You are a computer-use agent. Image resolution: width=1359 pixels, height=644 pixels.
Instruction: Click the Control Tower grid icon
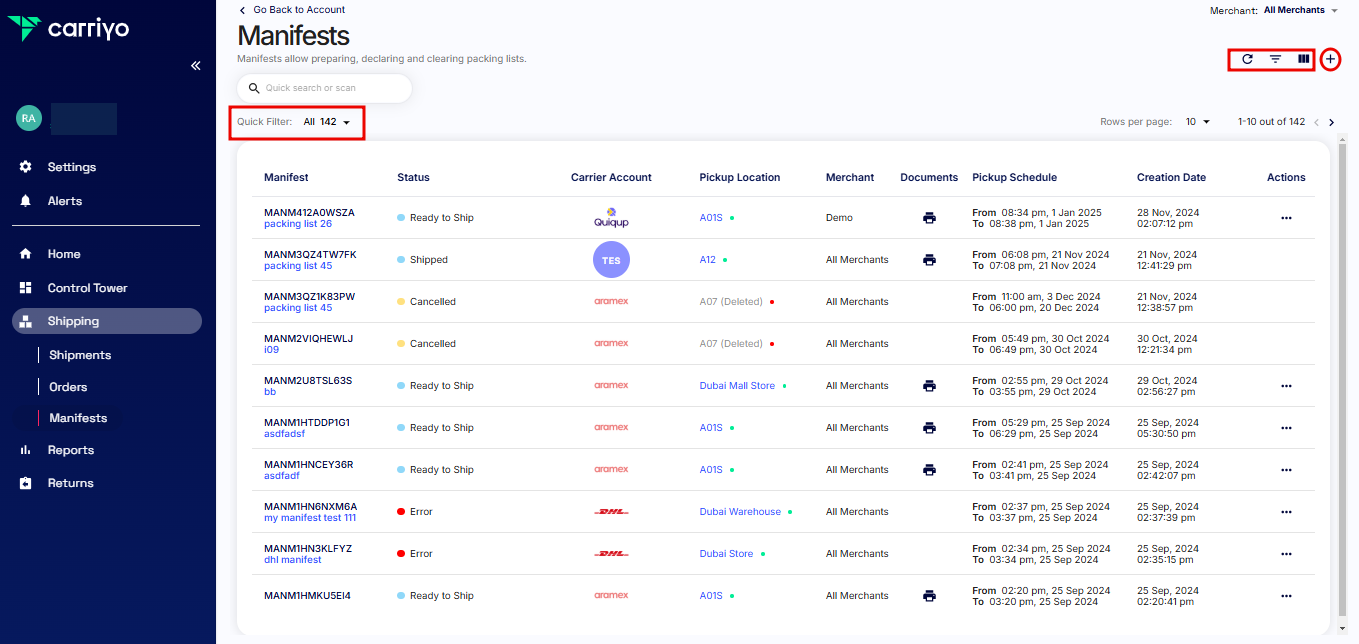point(25,288)
